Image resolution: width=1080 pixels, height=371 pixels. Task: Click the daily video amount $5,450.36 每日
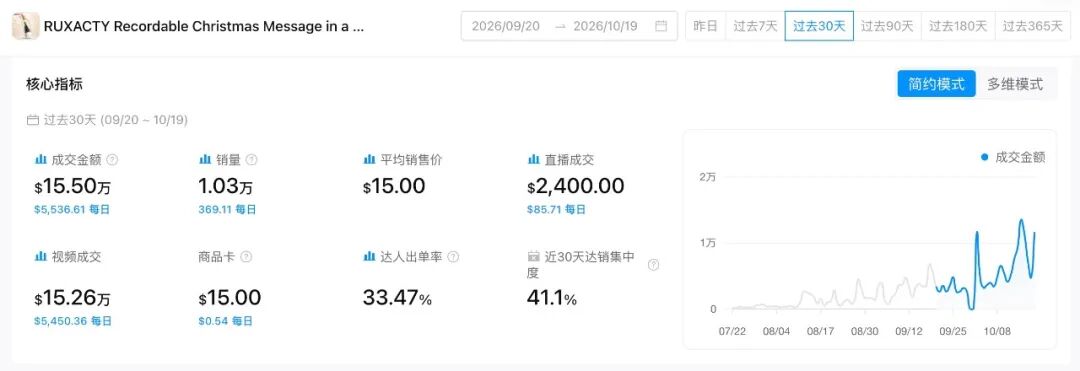click(x=72, y=321)
